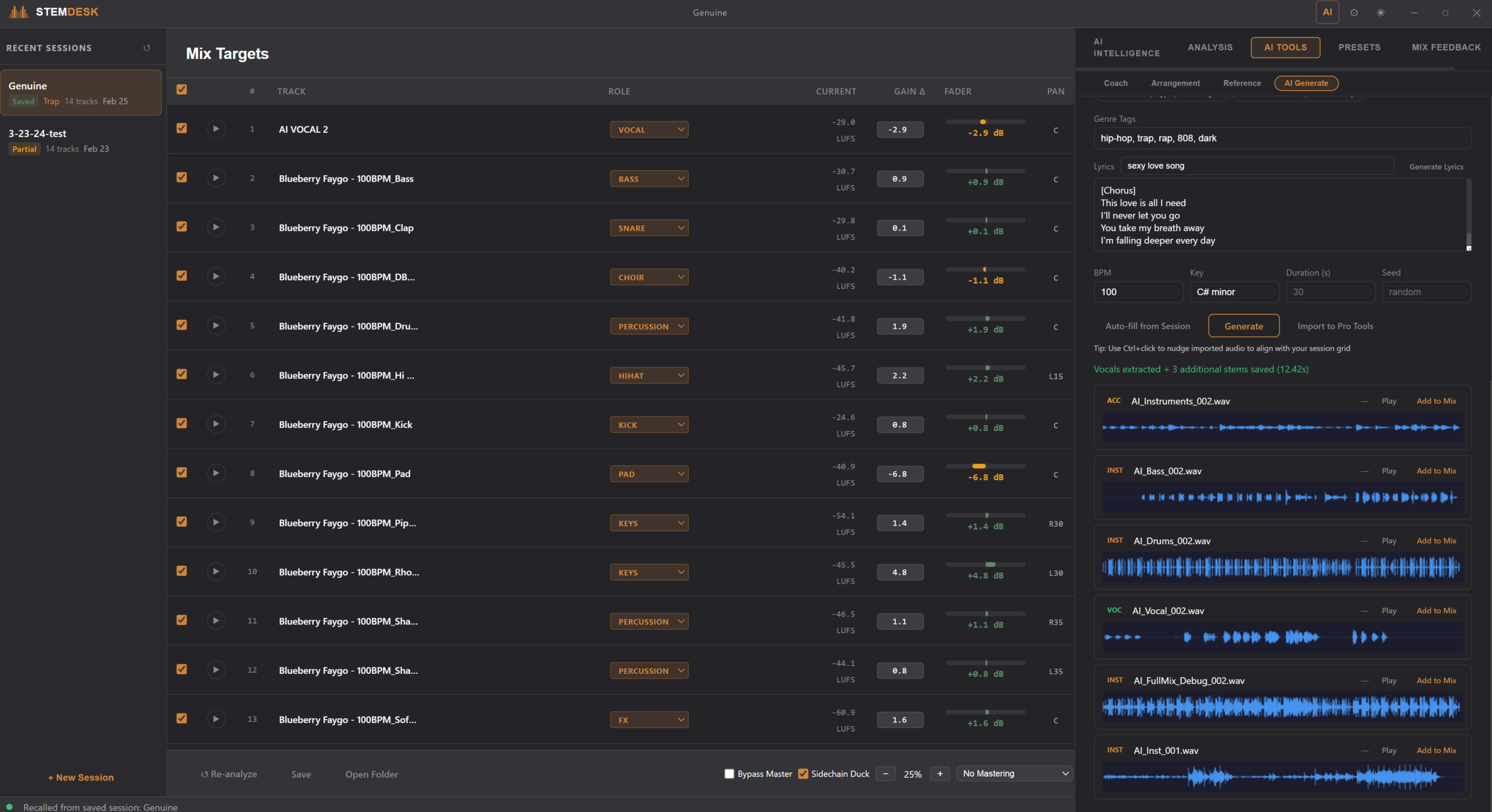Refresh recent sessions list icon
This screenshot has width=1492, height=812.
[147, 48]
